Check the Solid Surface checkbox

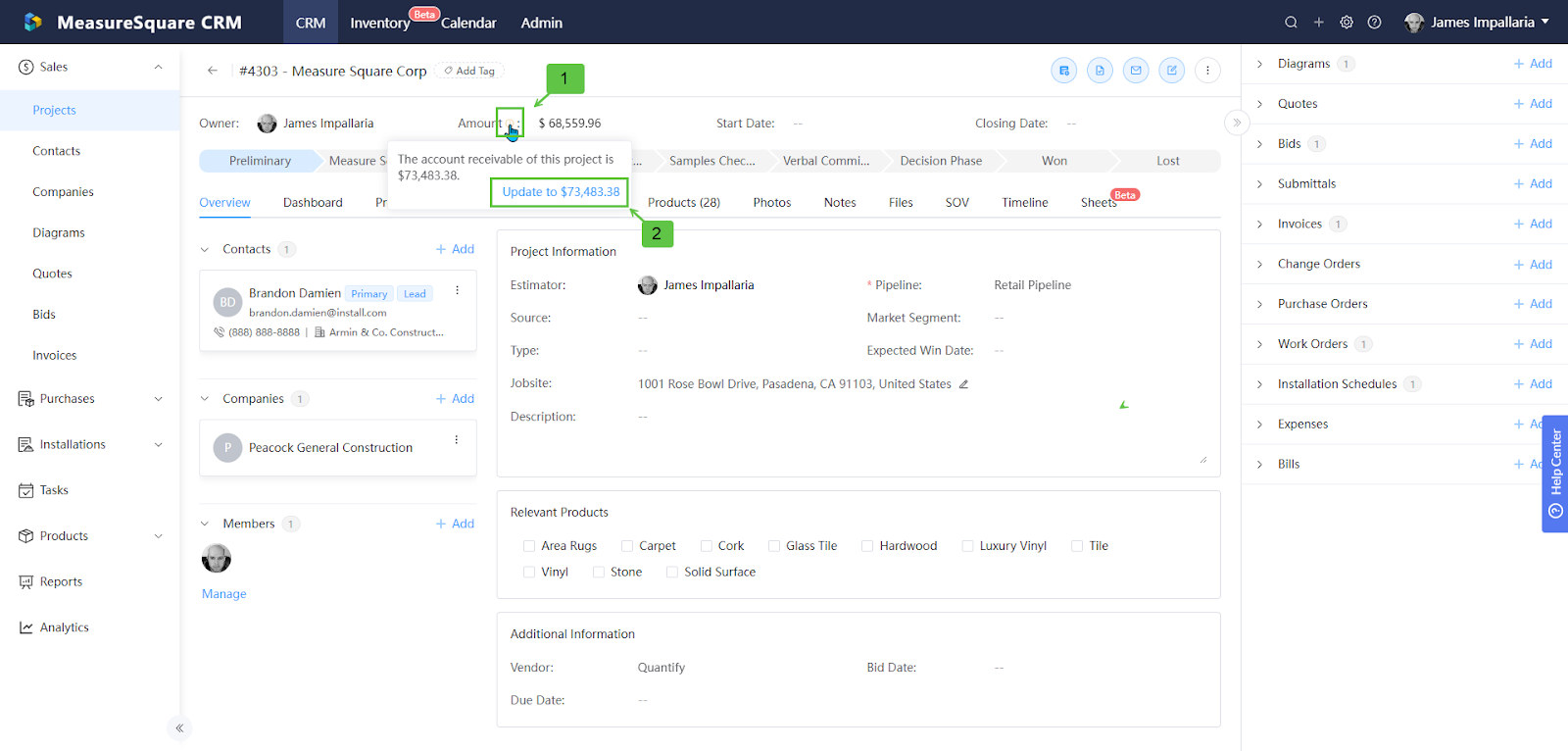click(x=672, y=572)
